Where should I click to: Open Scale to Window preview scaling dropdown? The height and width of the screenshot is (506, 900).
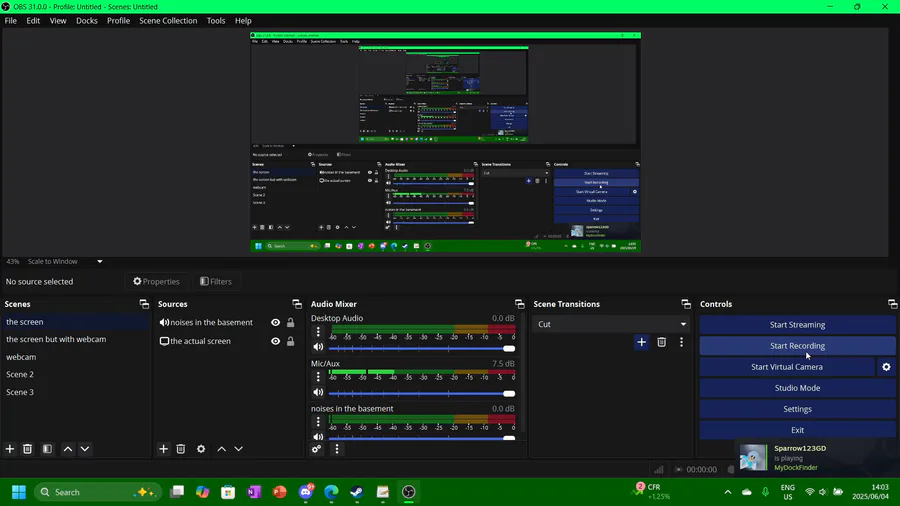pos(65,261)
